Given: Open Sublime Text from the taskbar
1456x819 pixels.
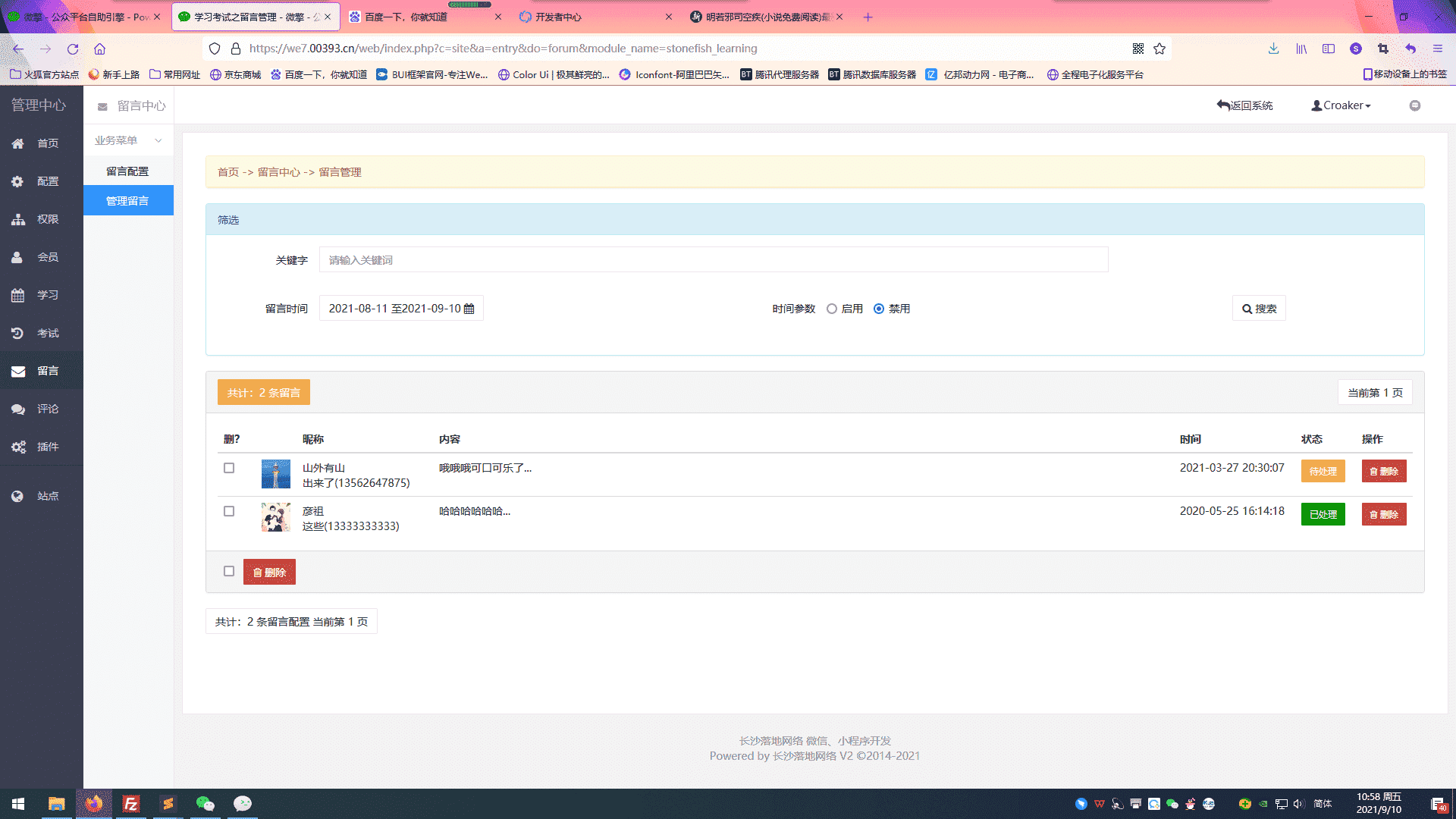Looking at the screenshot, I should pos(168,804).
